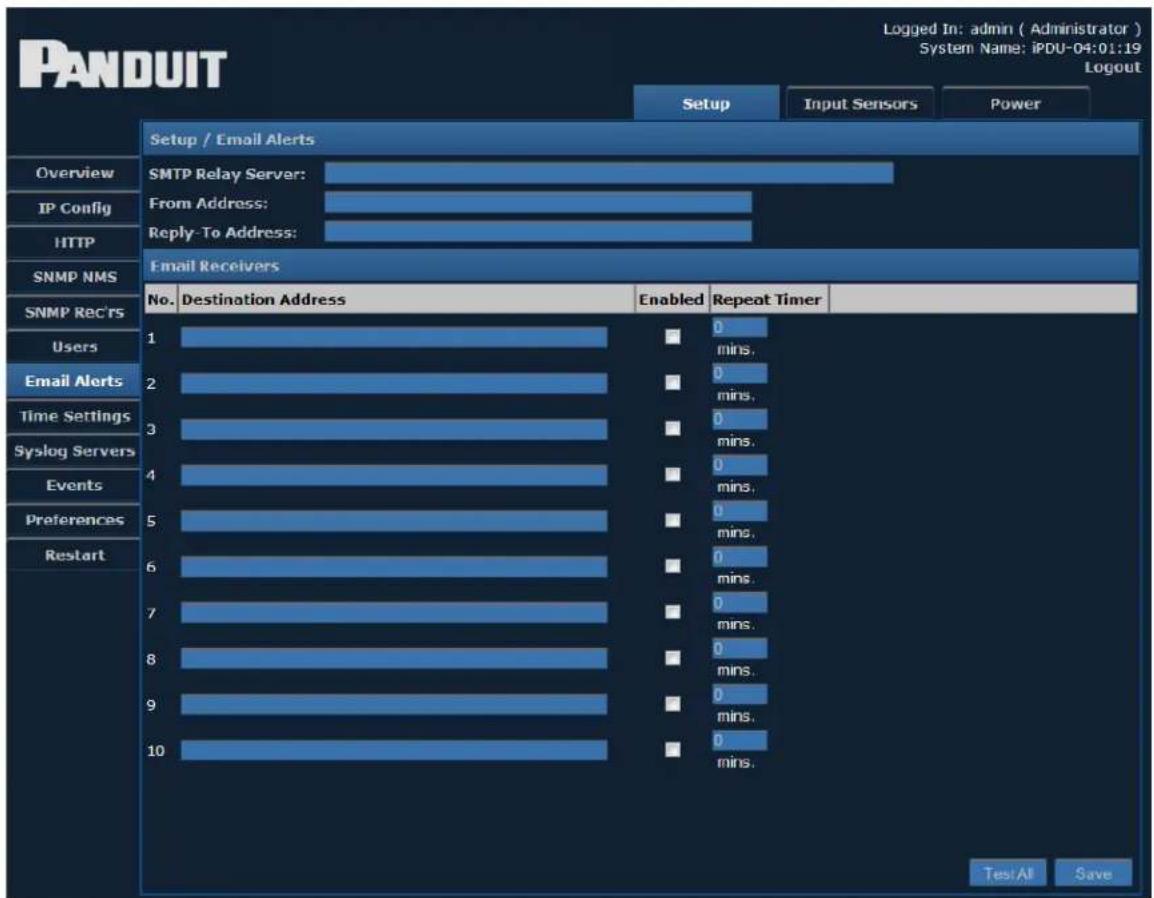Focus the SMTP Relay Server field

tap(609, 173)
